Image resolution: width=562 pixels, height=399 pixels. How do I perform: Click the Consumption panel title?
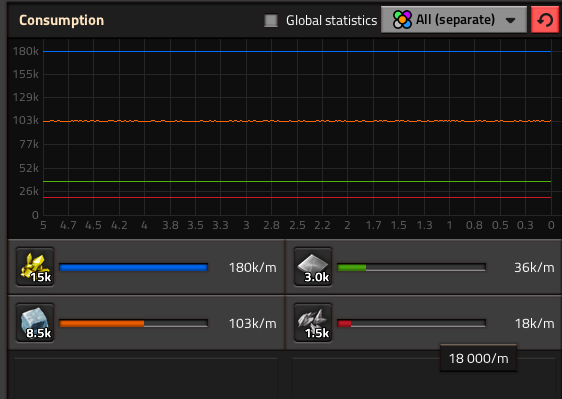coord(61,20)
